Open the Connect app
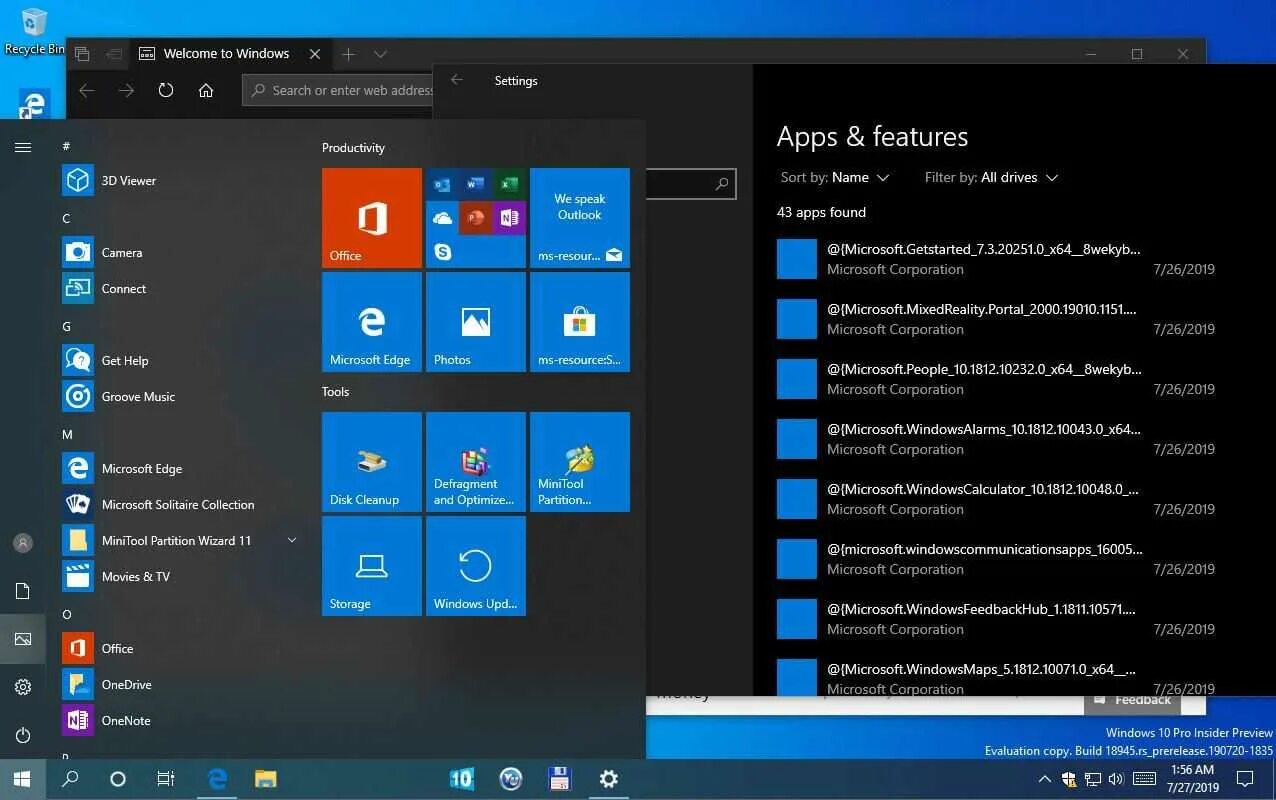The image size is (1276, 800). (180, 289)
